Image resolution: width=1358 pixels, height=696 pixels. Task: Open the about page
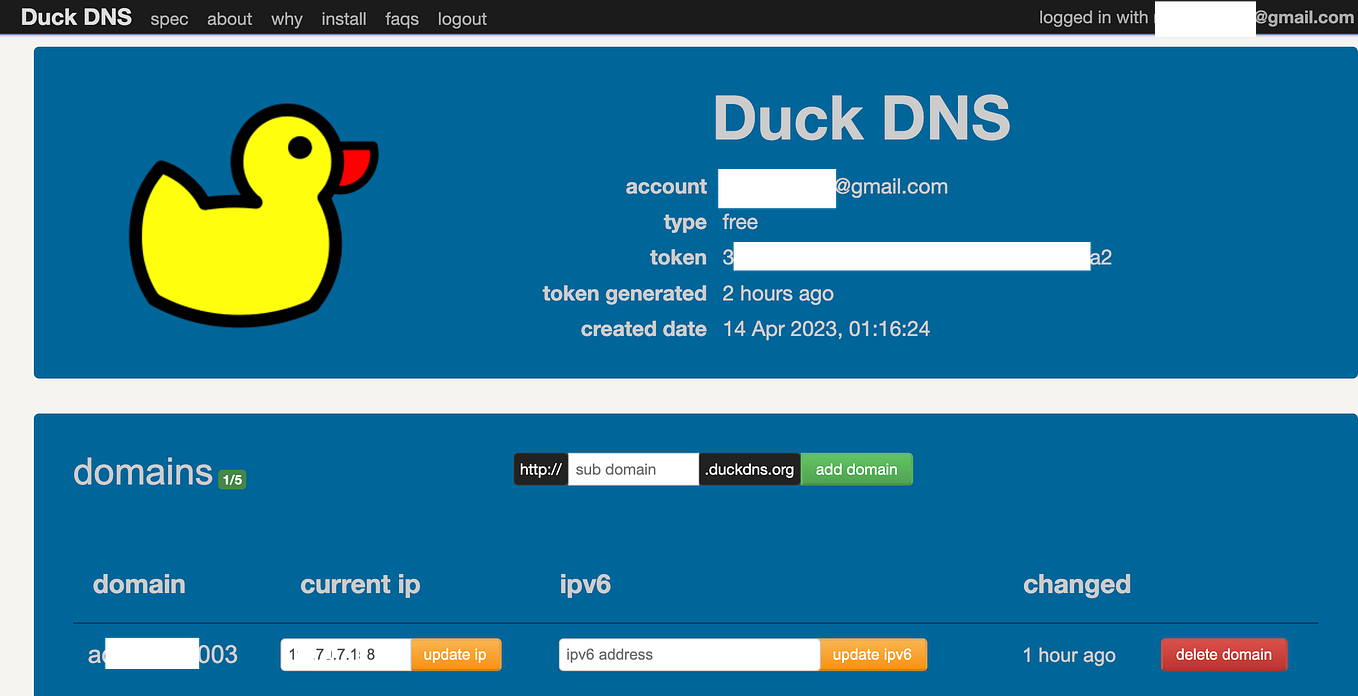(x=230, y=19)
